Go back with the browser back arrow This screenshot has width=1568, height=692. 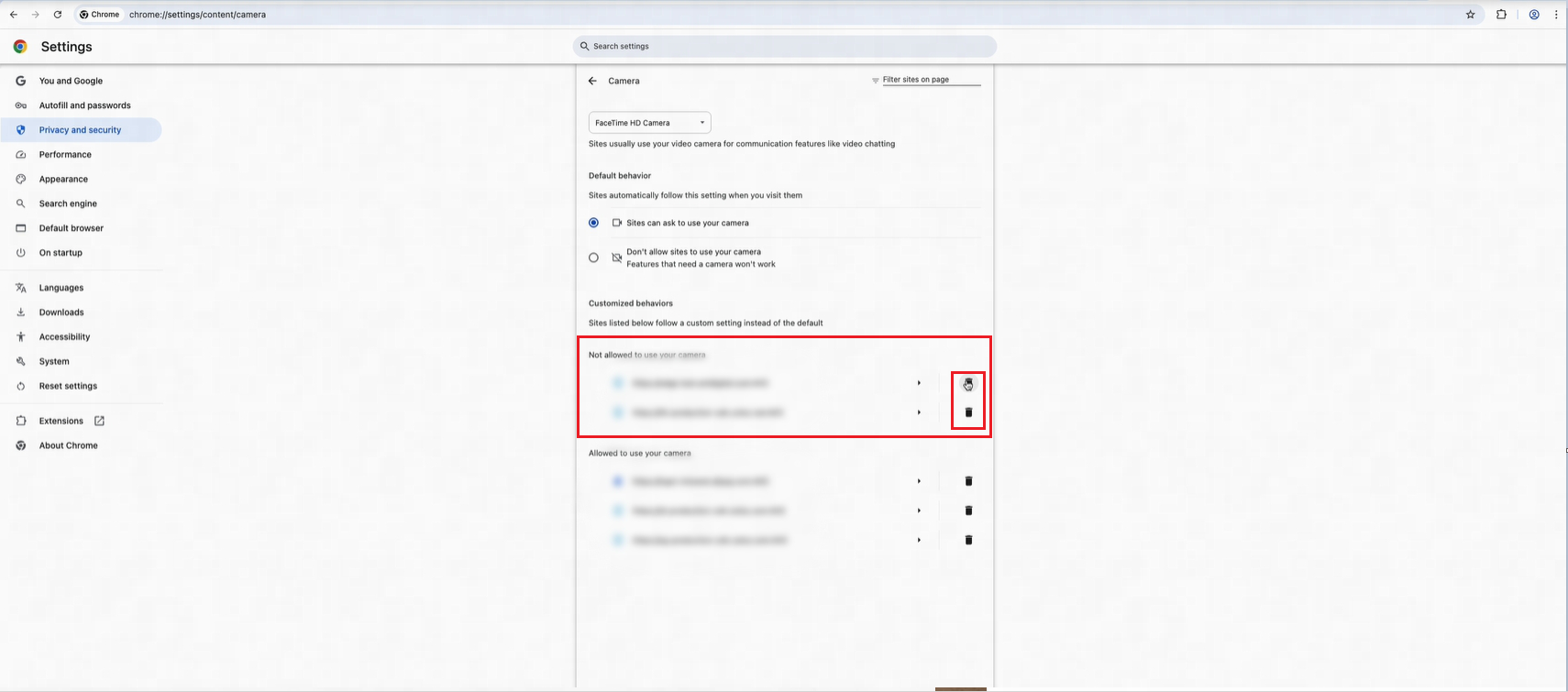[13, 15]
